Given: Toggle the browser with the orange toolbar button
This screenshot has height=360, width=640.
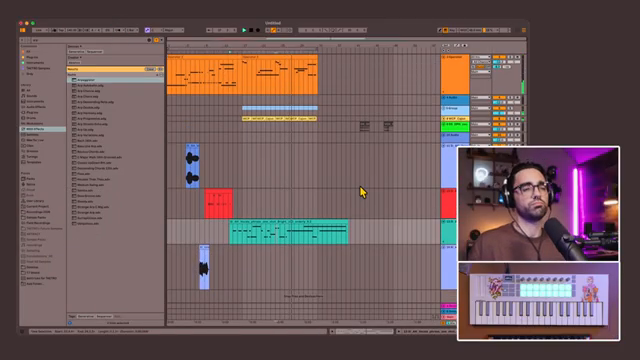Looking at the screenshot, I should 22,30.
